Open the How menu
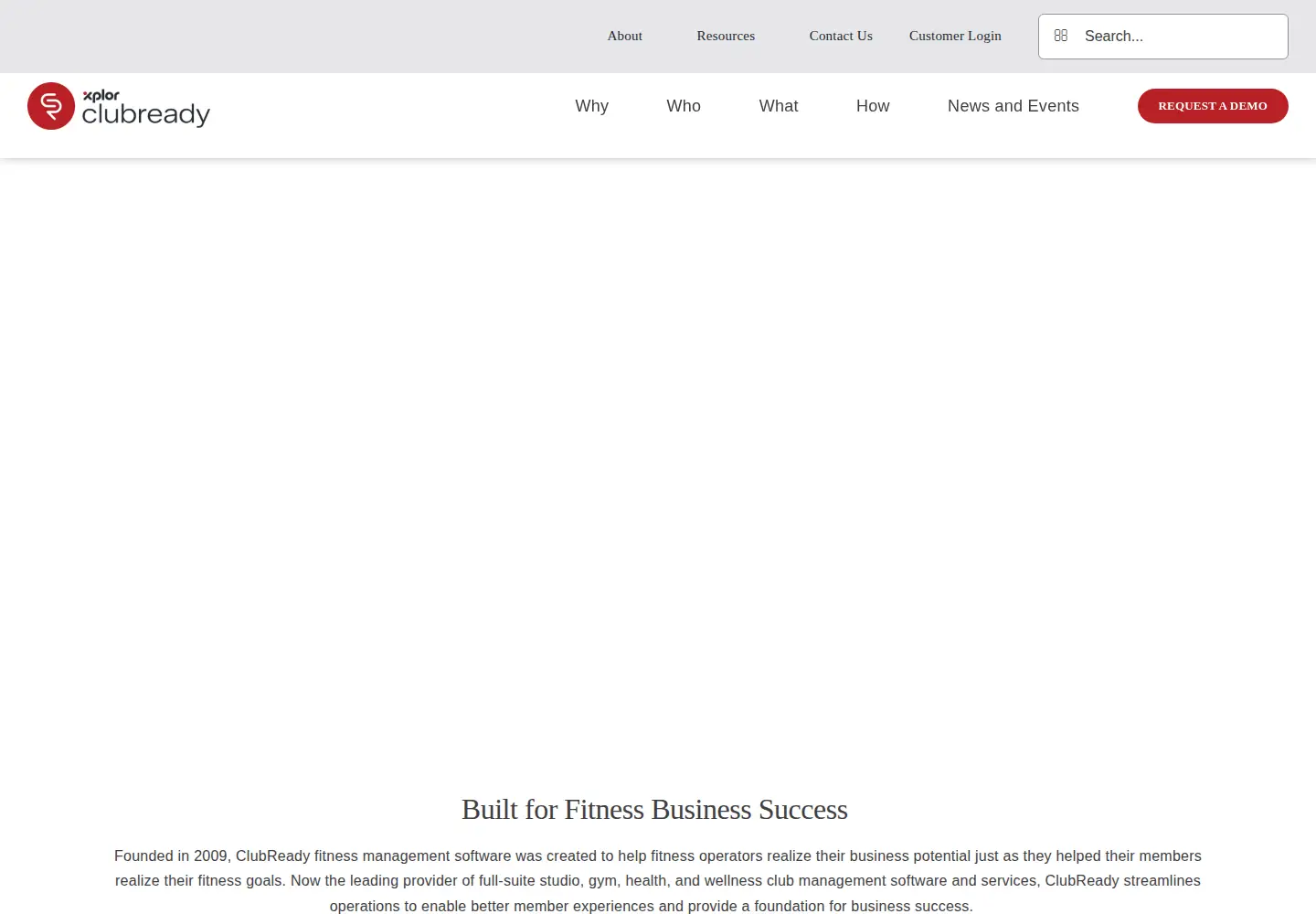The image size is (1316, 914). pyautogui.click(x=873, y=106)
